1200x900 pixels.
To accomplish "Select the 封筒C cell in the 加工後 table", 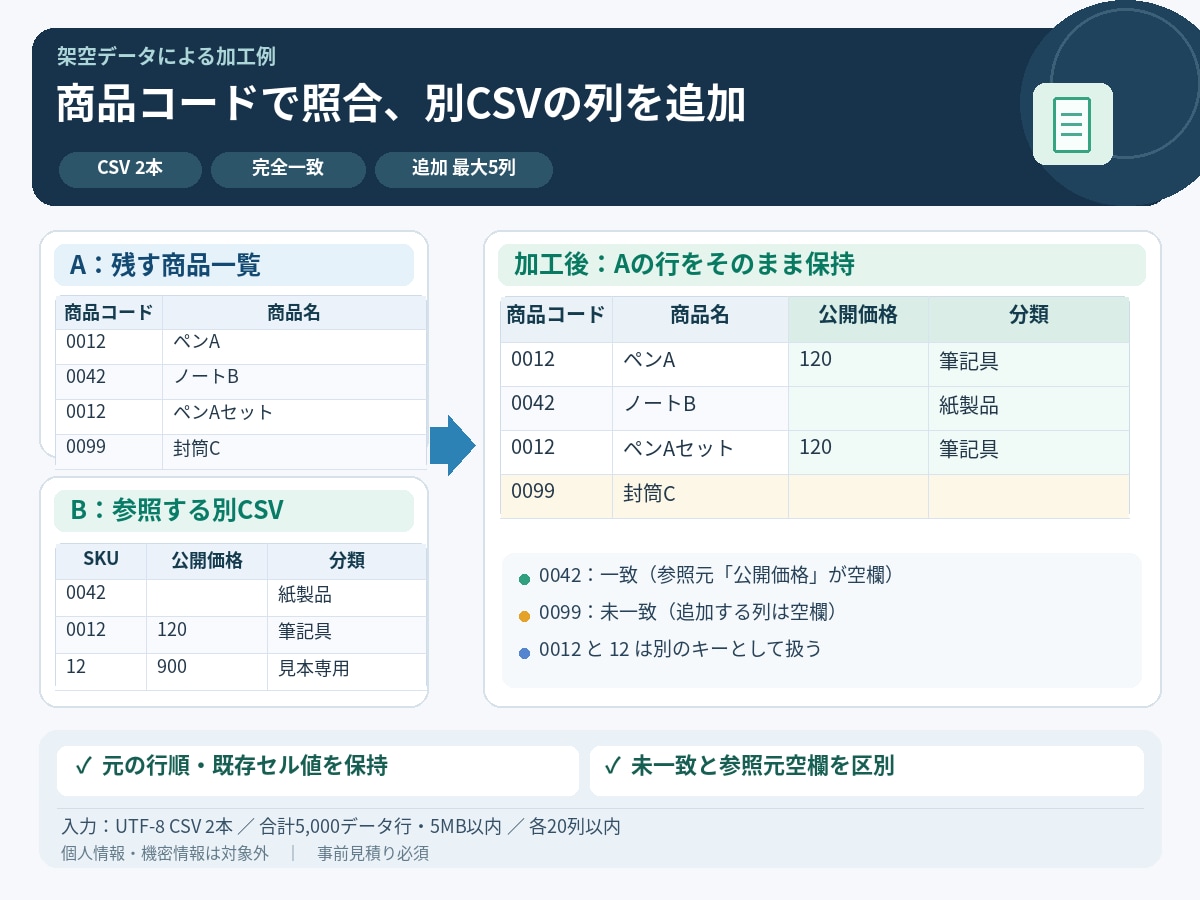I will click(x=700, y=496).
